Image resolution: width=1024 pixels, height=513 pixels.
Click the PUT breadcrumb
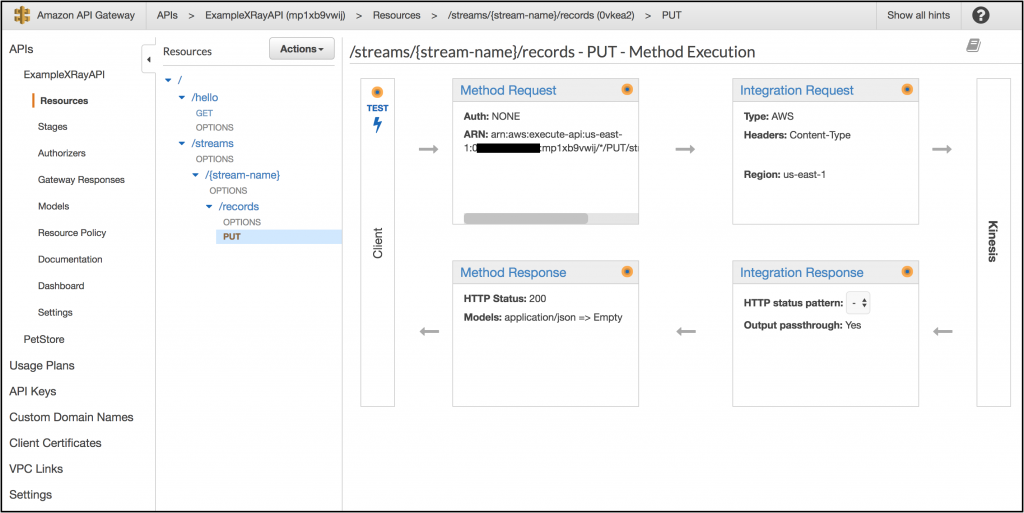tap(671, 15)
